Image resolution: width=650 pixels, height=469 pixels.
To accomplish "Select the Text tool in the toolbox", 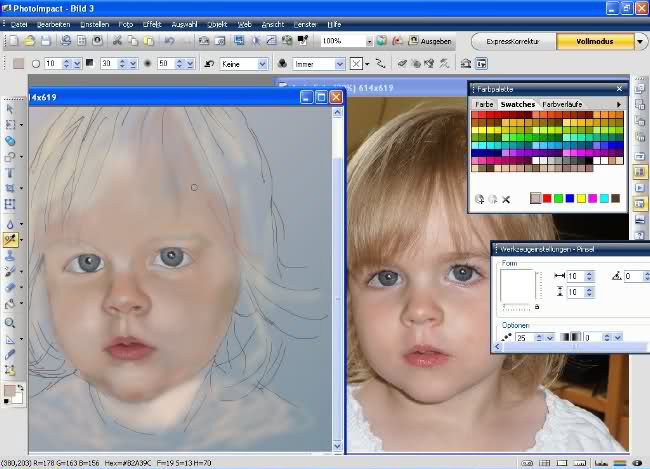I will pyautogui.click(x=10, y=173).
